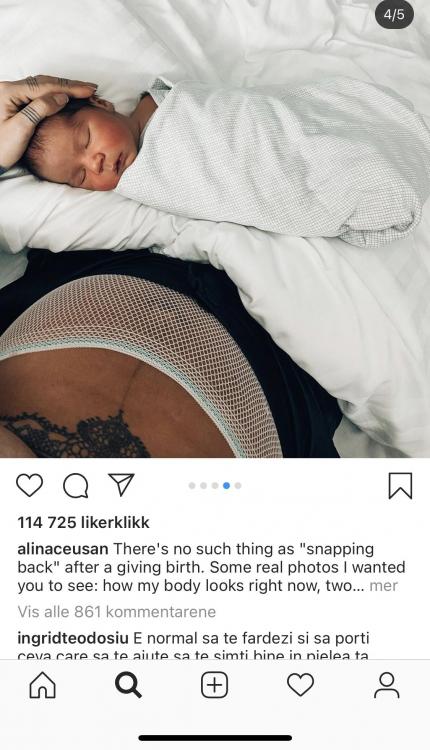This screenshot has width=430, height=750.
Task: Open the Search tab magnifier
Action: coord(128,685)
